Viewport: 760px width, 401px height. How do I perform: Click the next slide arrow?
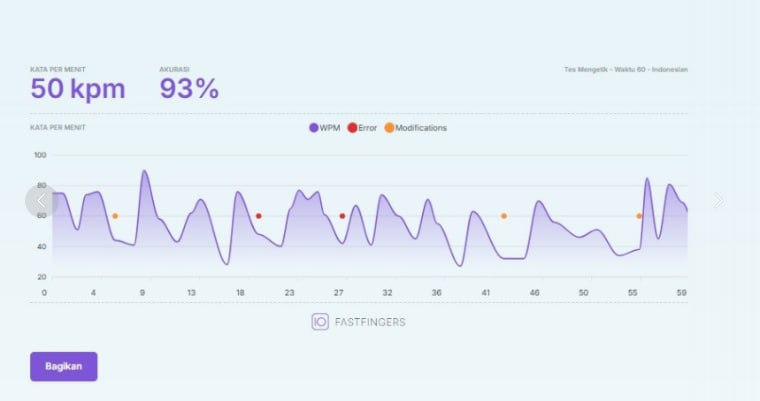[x=718, y=200]
